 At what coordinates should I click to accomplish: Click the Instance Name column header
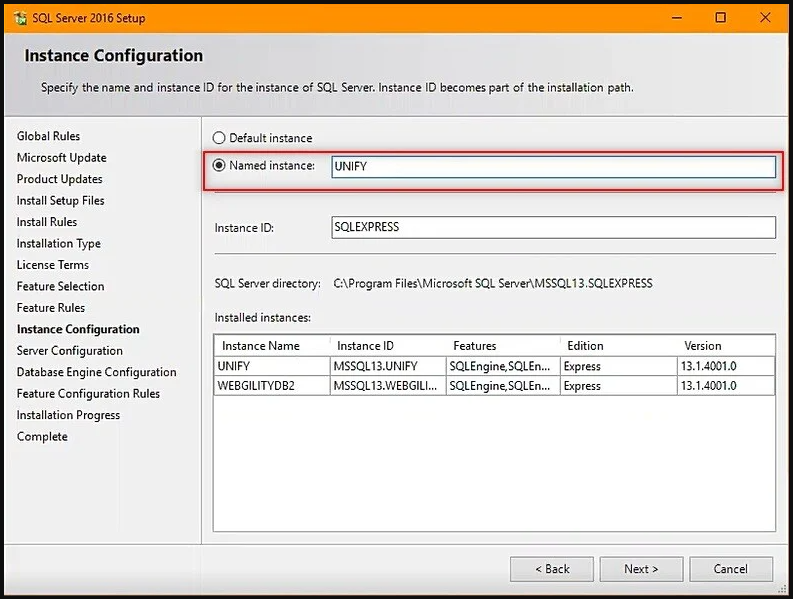(261, 346)
